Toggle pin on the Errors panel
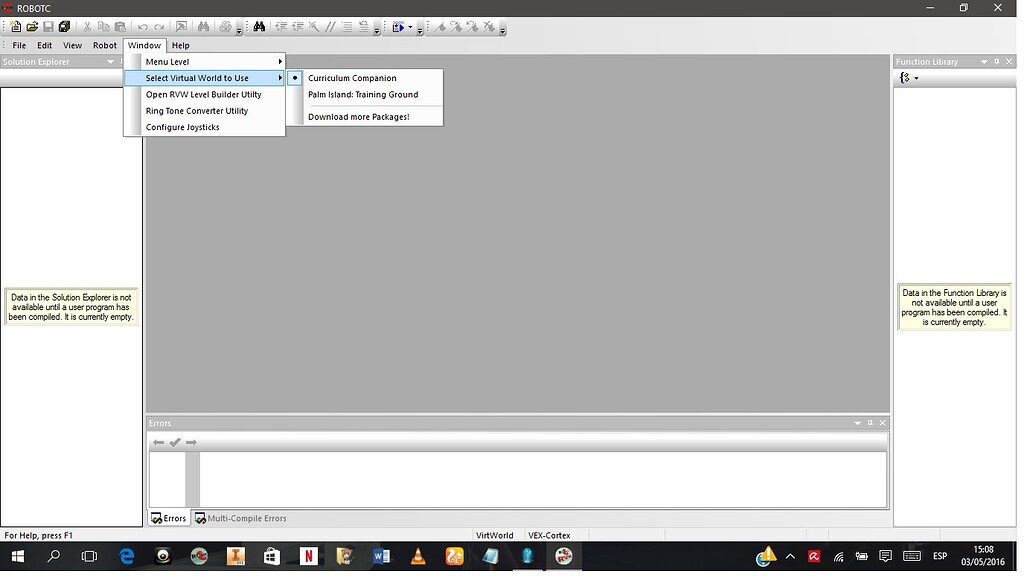Screen dimensions: 1024x583 click(x=870, y=423)
